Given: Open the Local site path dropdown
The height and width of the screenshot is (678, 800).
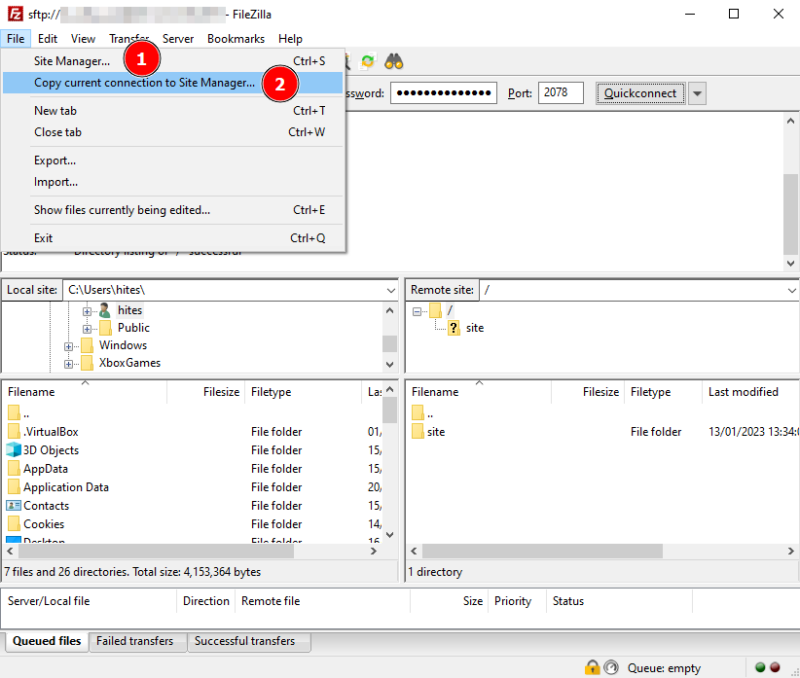Looking at the screenshot, I should pos(391,290).
